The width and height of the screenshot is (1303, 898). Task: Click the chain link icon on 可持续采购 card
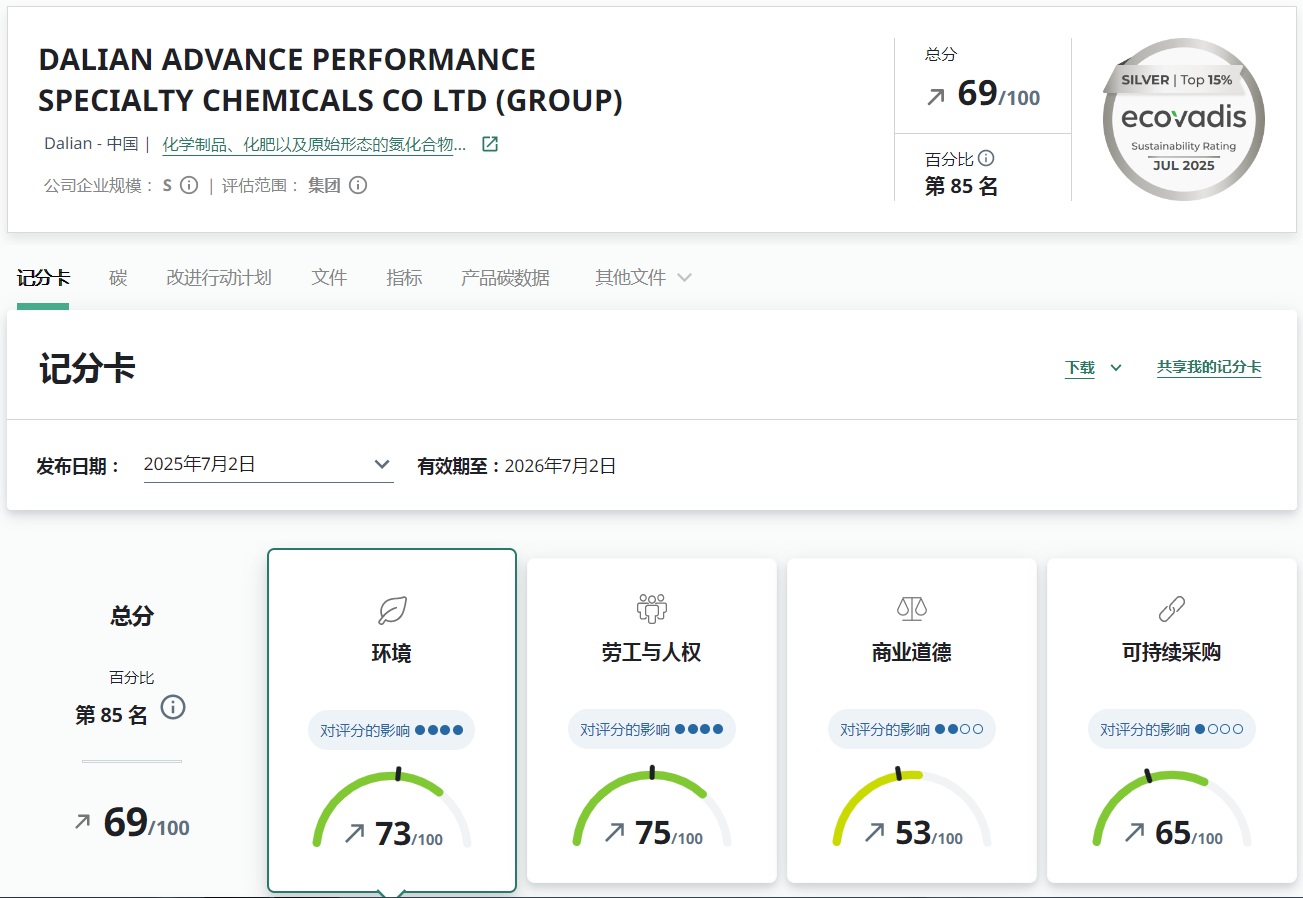pyautogui.click(x=1171, y=607)
